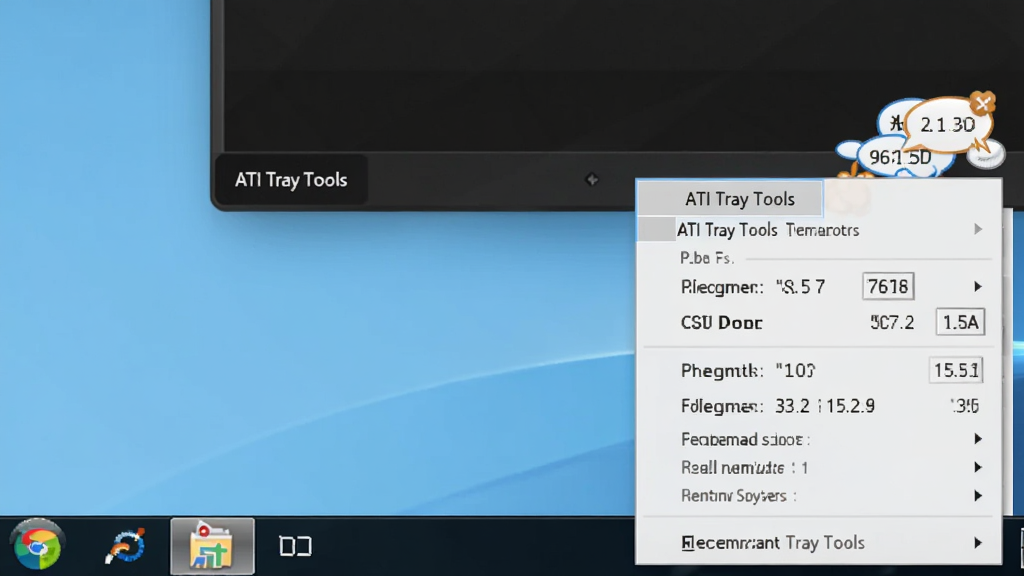The width and height of the screenshot is (1024, 576).
Task: Open the highlighted folder app in the taskbar
Action: (212, 547)
